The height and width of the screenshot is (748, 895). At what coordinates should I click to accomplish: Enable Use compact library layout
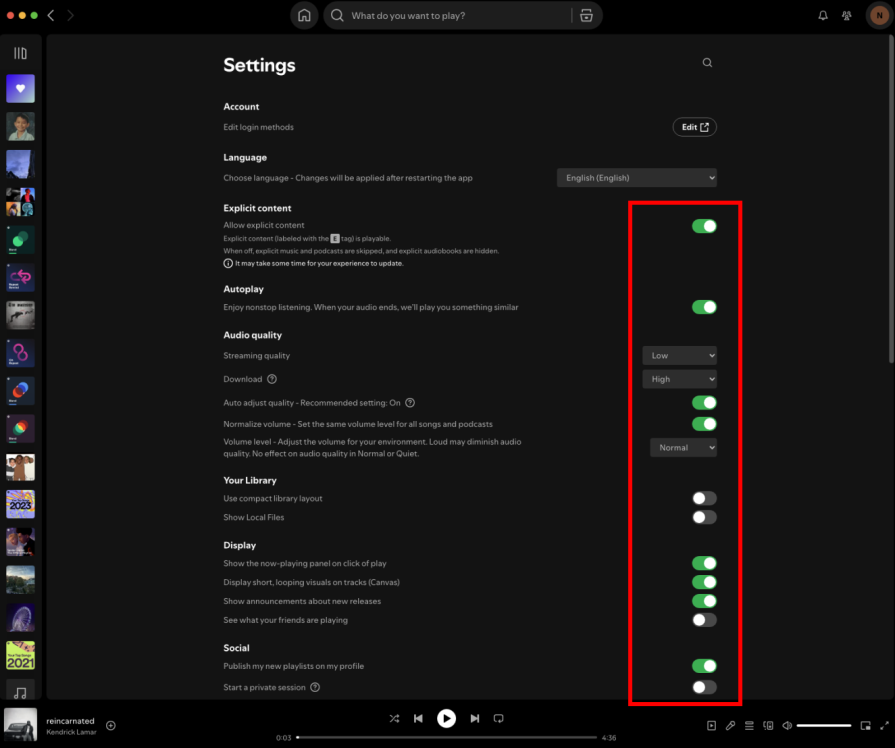[704, 498]
